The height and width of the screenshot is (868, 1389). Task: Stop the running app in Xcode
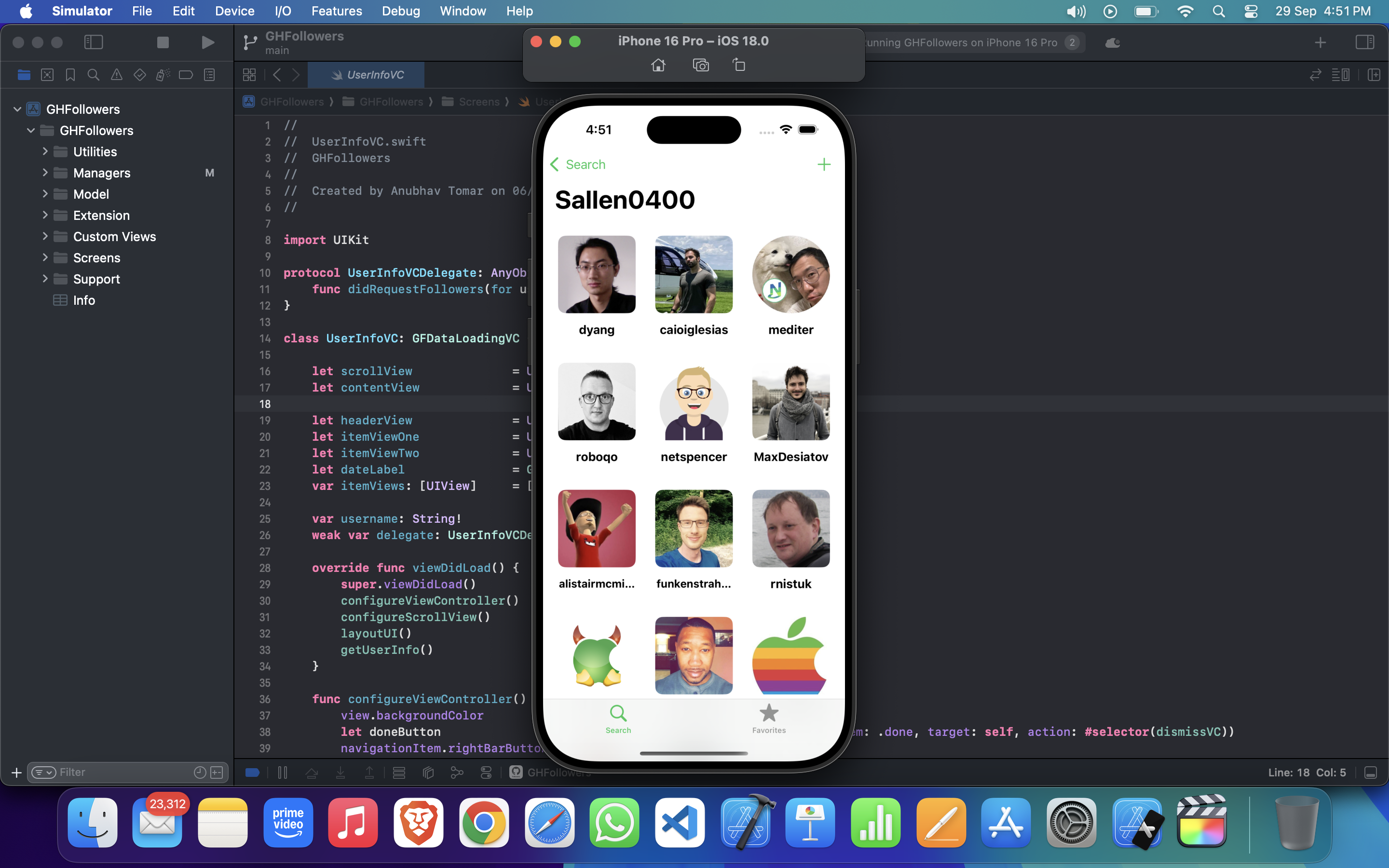[163, 42]
